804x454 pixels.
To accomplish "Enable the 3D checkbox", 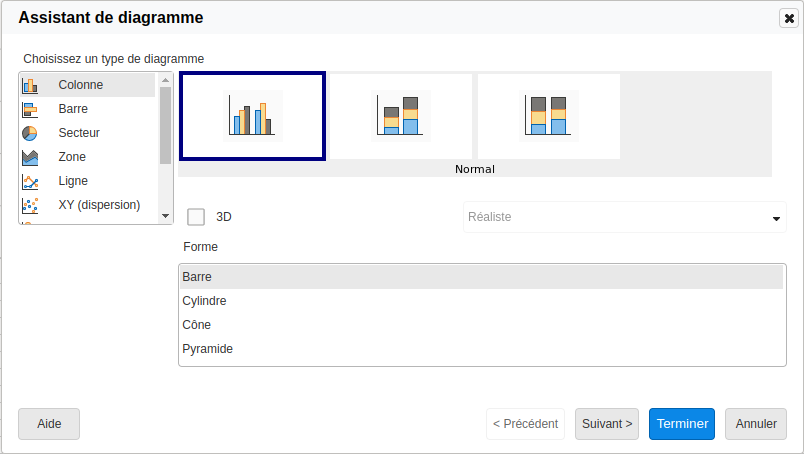I will pos(197,217).
